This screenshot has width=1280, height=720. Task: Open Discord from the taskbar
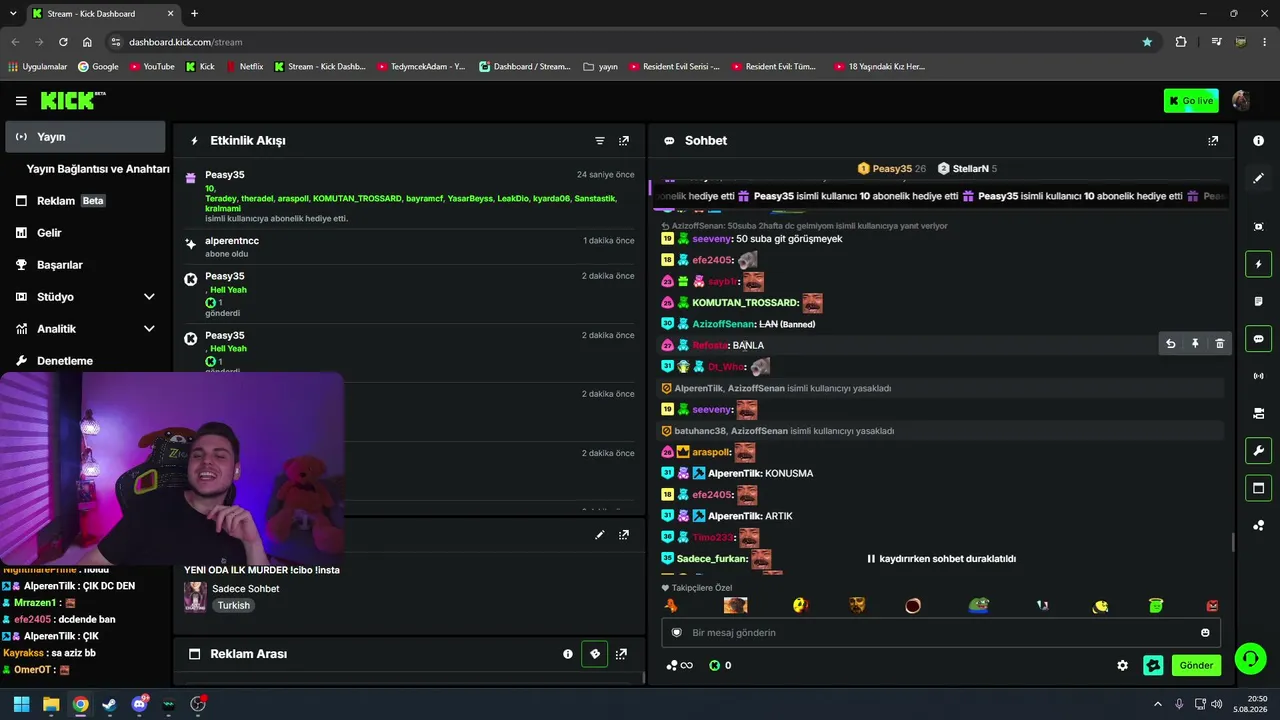139,704
